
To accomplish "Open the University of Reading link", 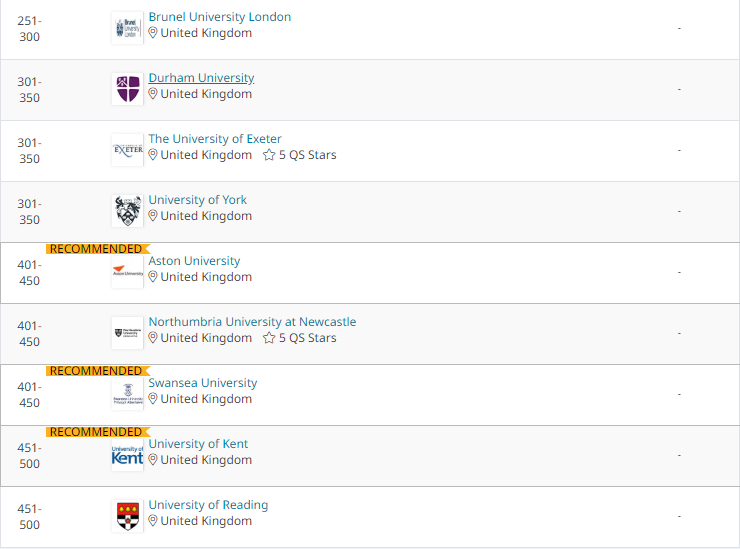I will (x=208, y=505).
